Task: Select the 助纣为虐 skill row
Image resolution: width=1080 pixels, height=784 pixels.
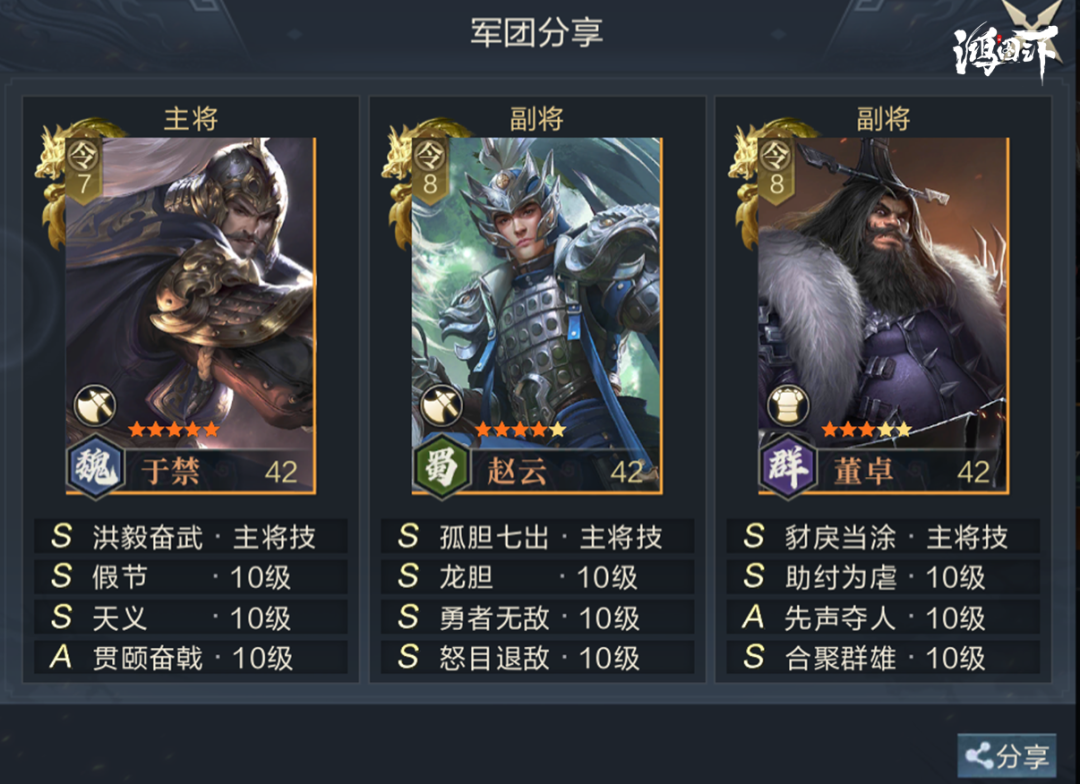Action: click(x=884, y=577)
